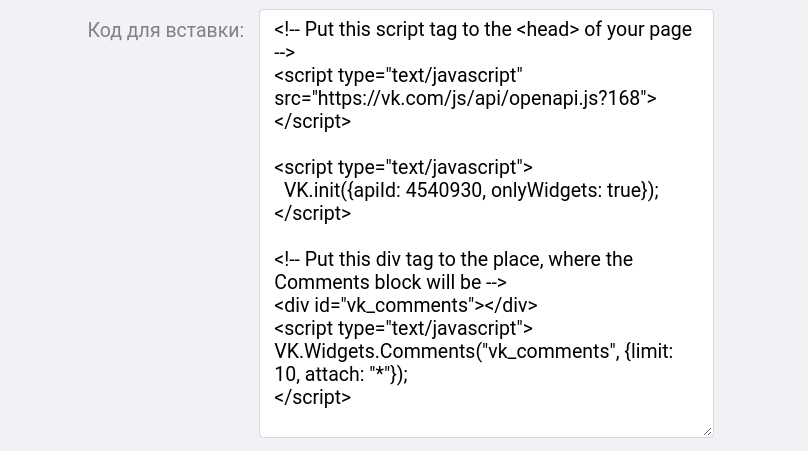Click the third <script type="text/javascript"> line
Image resolution: width=808 pixels, height=451 pixels.
pyautogui.click(x=403, y=328)
